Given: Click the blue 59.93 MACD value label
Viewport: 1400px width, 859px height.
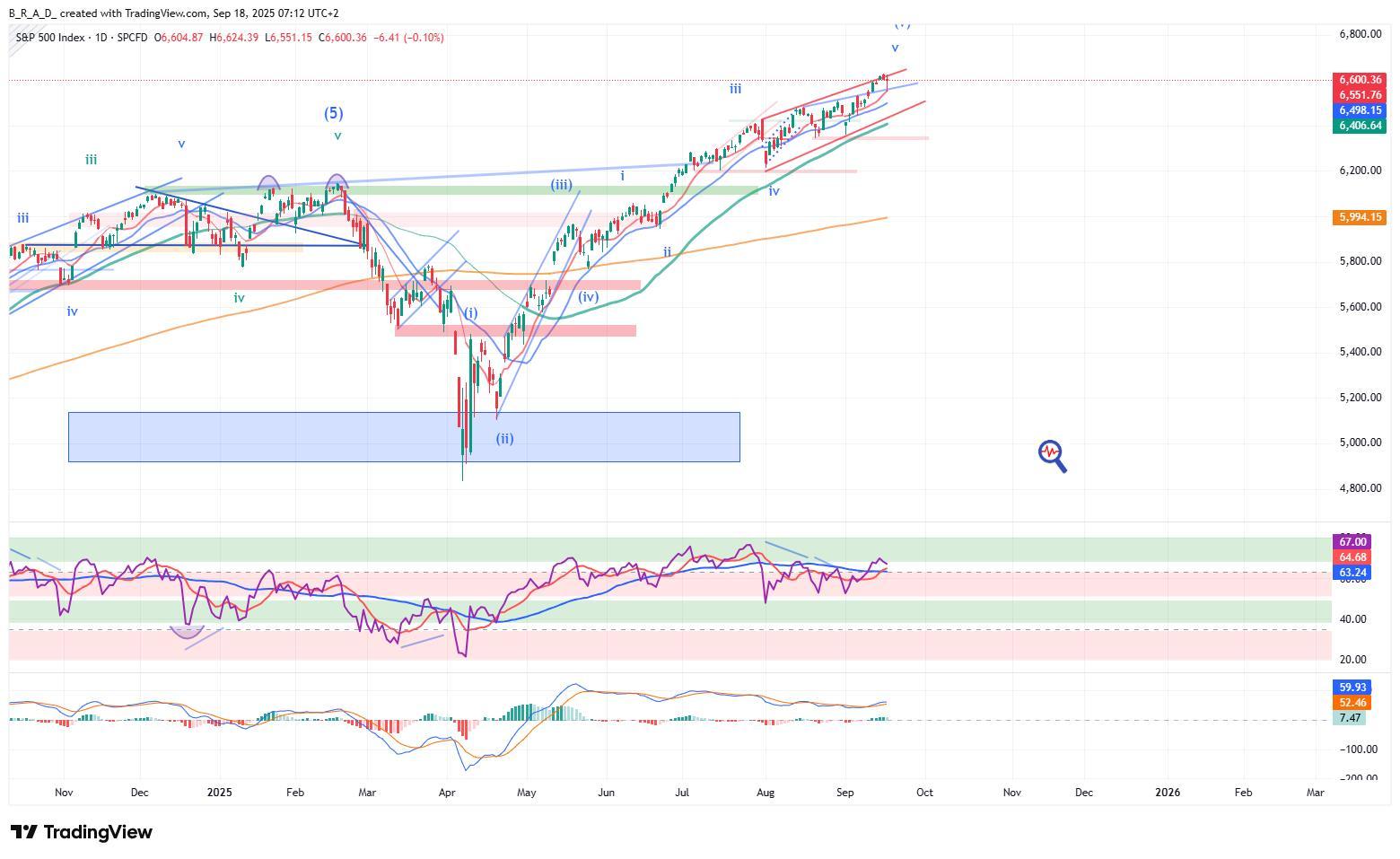Looking at the screenshot, I should click(1352, 688).
